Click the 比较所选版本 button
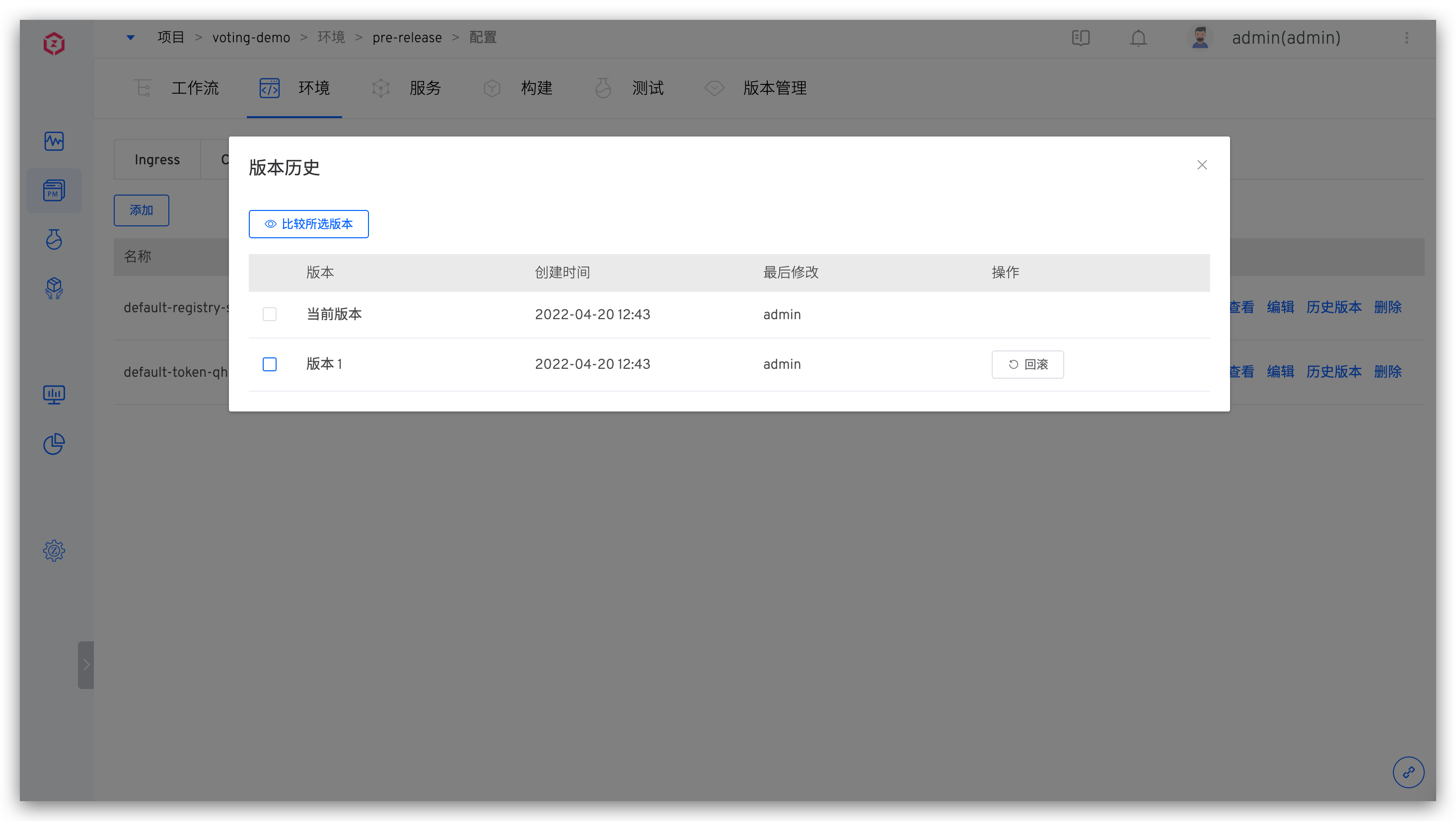1456x821 pixels. (308, 224)
